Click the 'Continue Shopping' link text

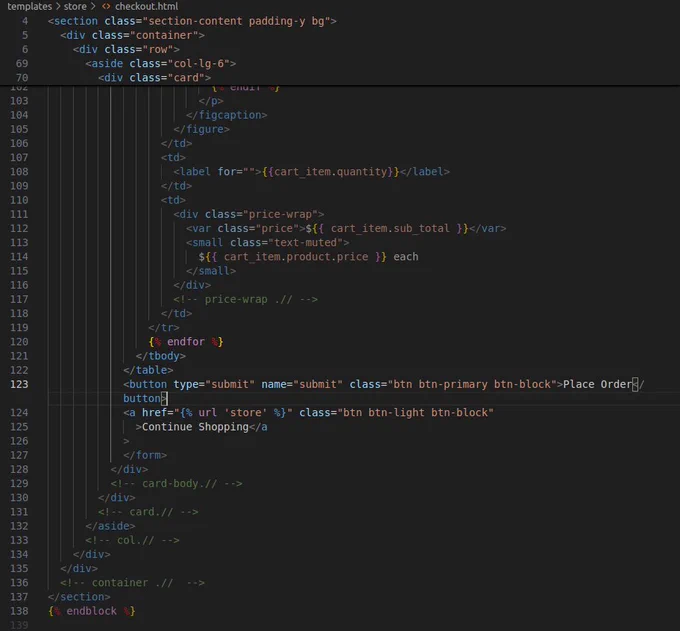pyautogui.click(x=195, y=427)
